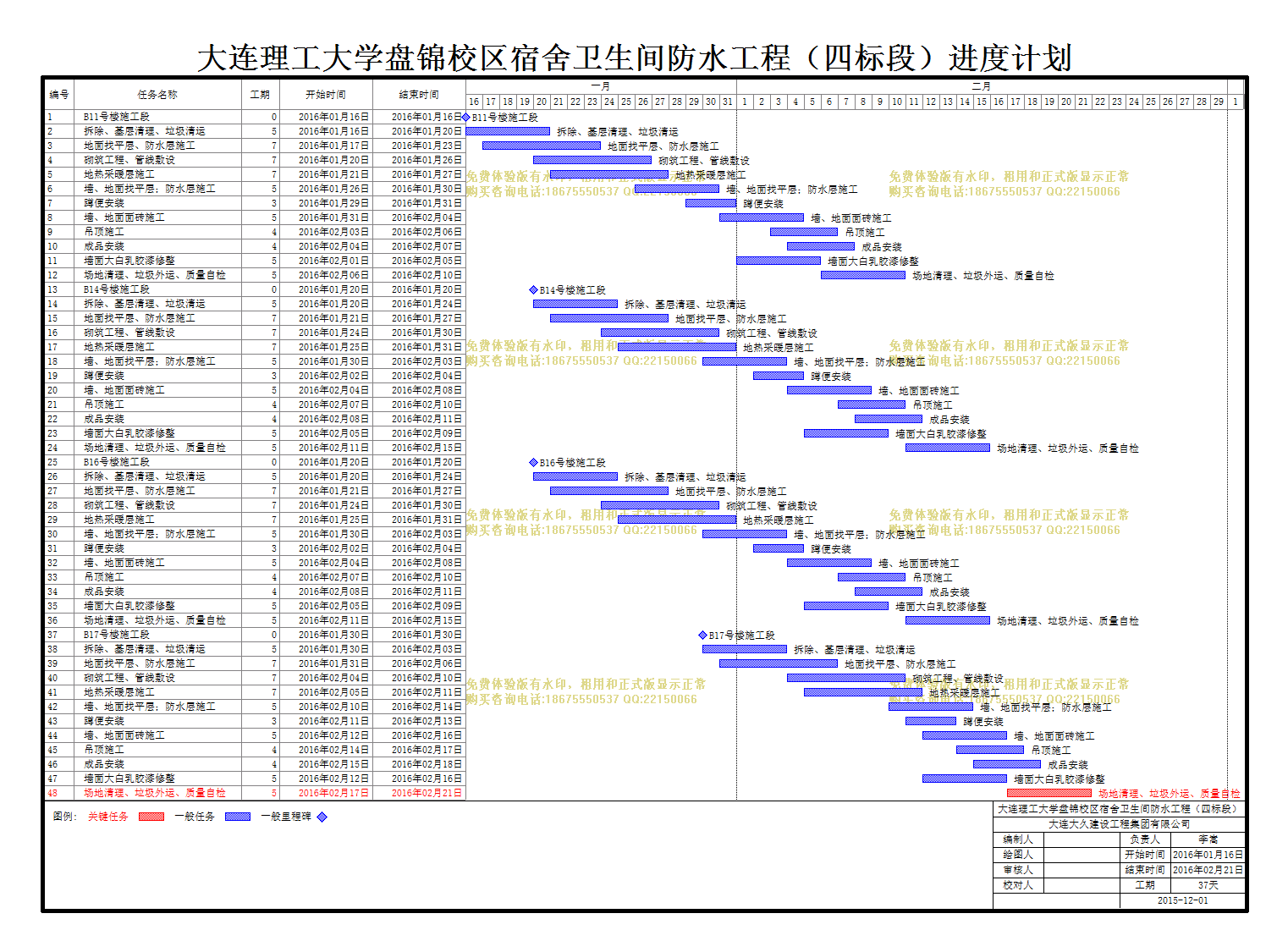Click row number 30 in 编号 column
Viewport: 1288px width, 952px height.
click(x=52, y=534)
